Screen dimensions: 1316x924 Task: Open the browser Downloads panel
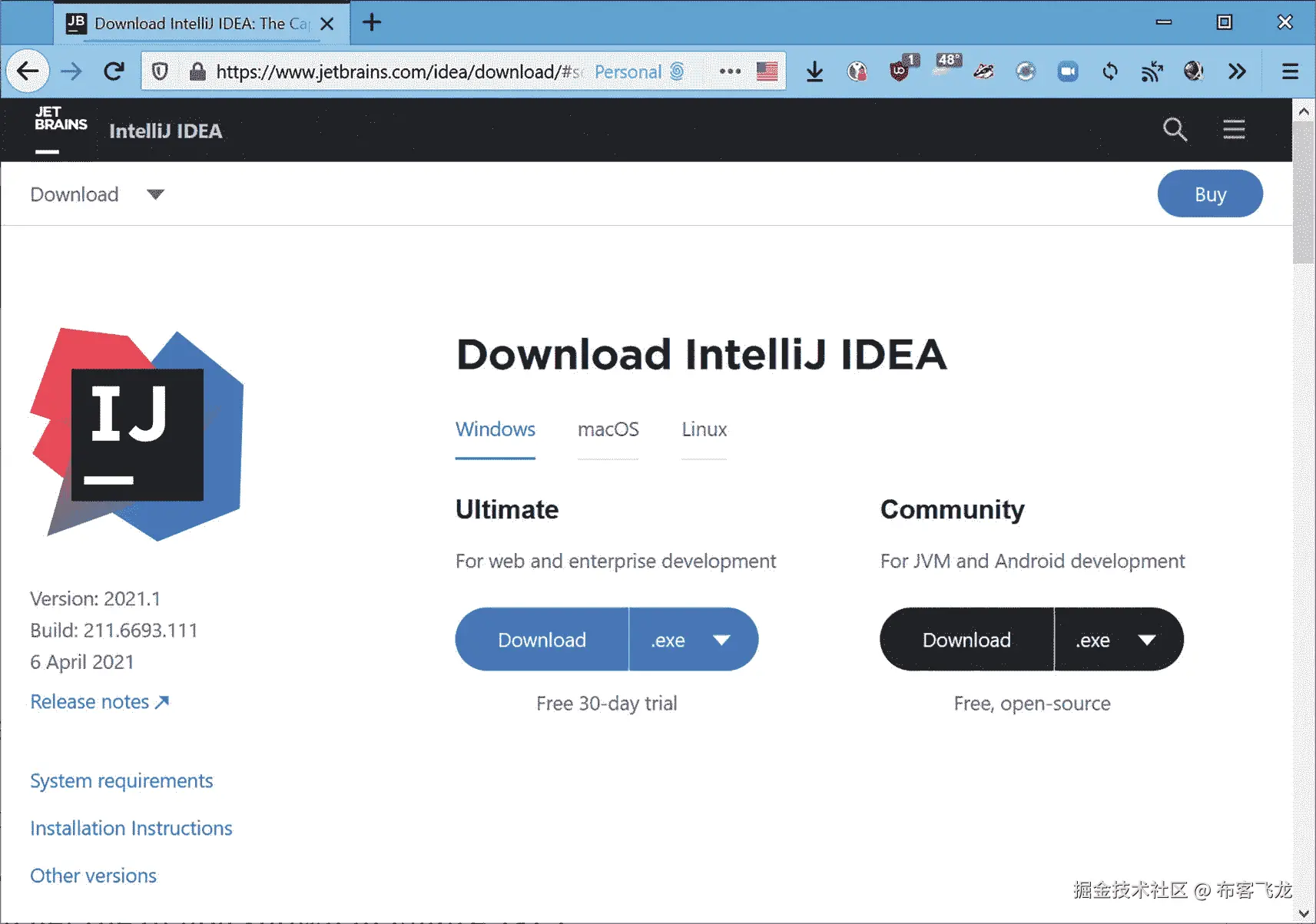[x=815, y=71]
